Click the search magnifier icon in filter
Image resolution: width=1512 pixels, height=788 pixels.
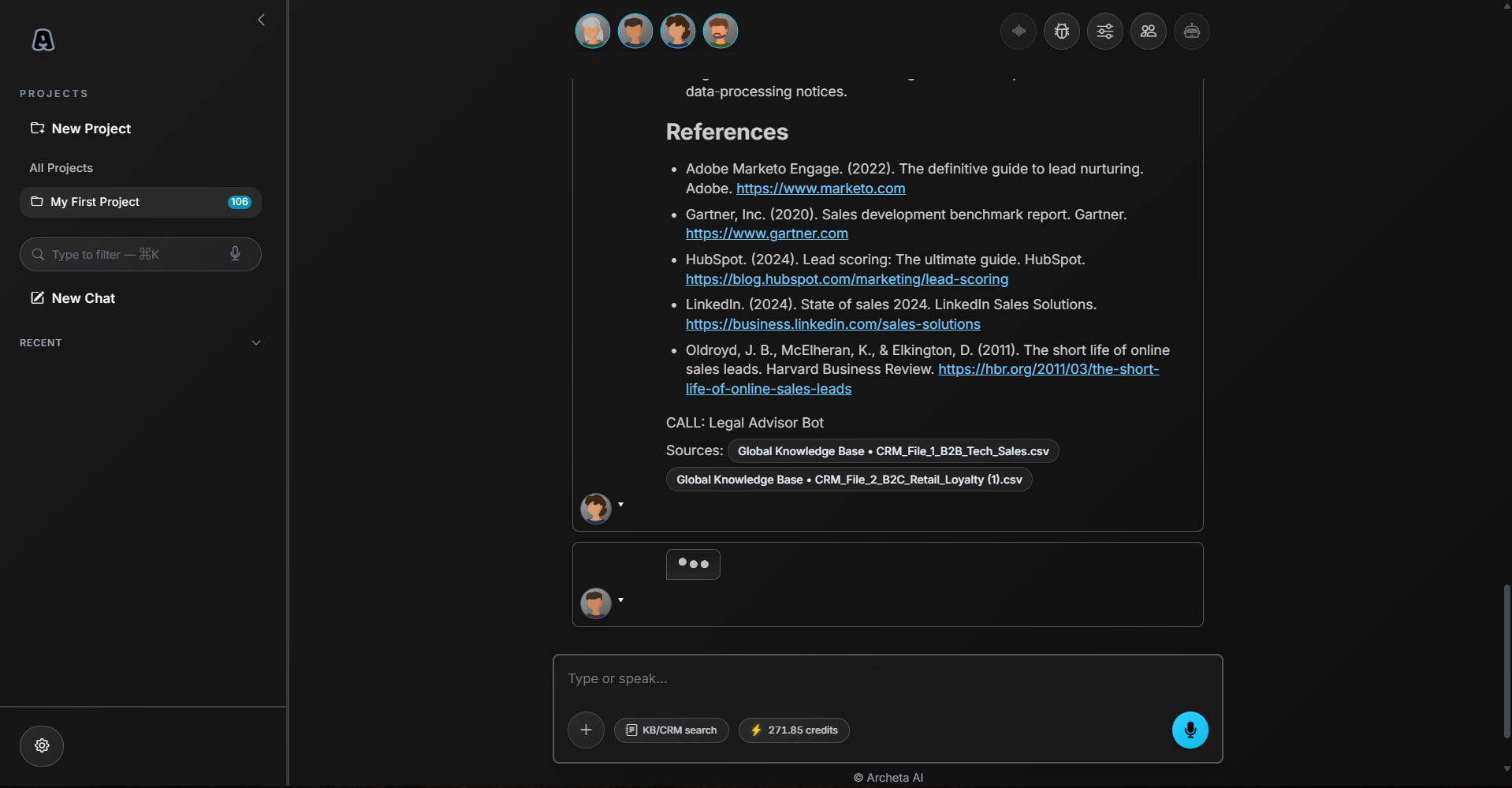[38, 254]
